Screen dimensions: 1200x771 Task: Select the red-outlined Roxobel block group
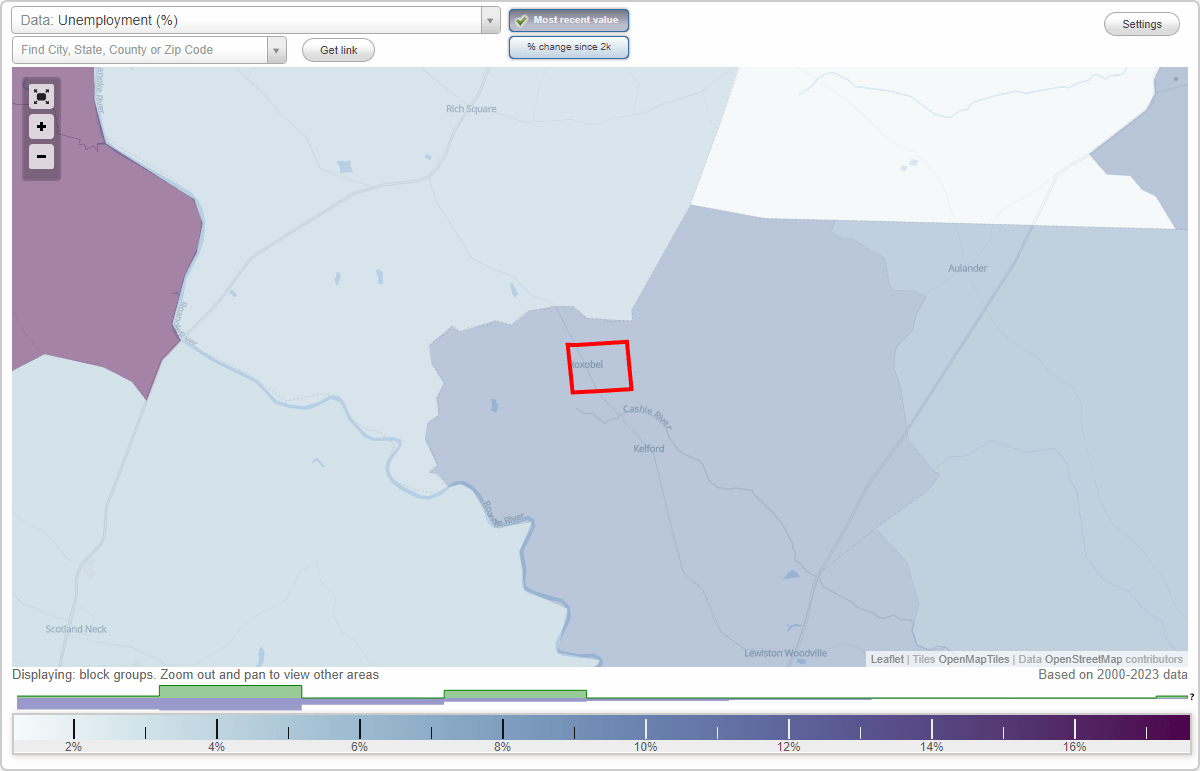point(600,367)
